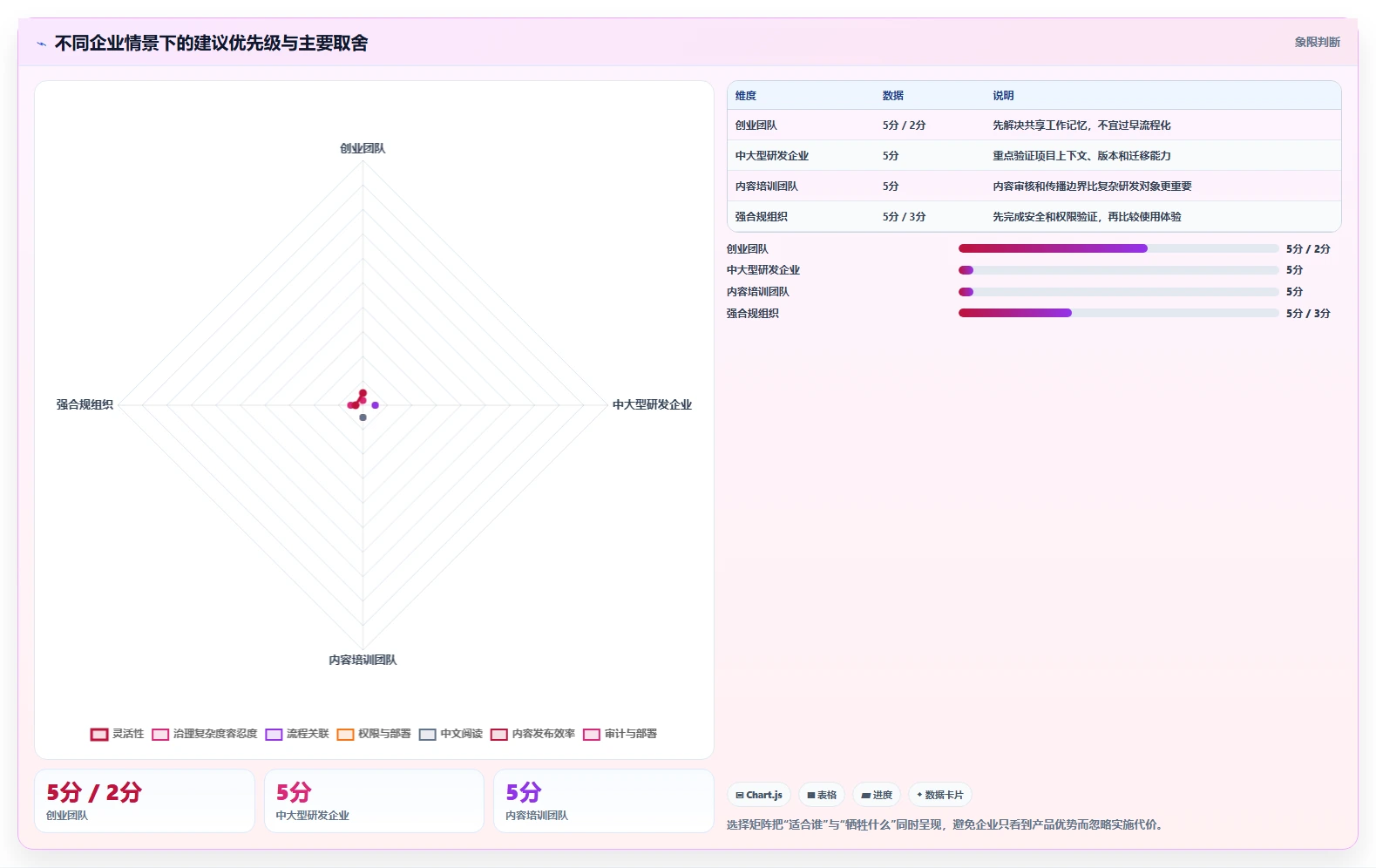Click the 强合规组织 progress bar

(1119, 313)
